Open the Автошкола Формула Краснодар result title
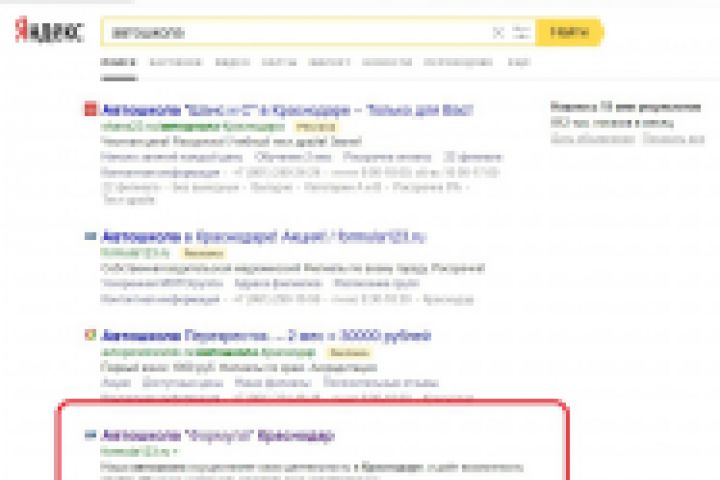This screenshot has height=480, width=720. [x=218, y=435]
